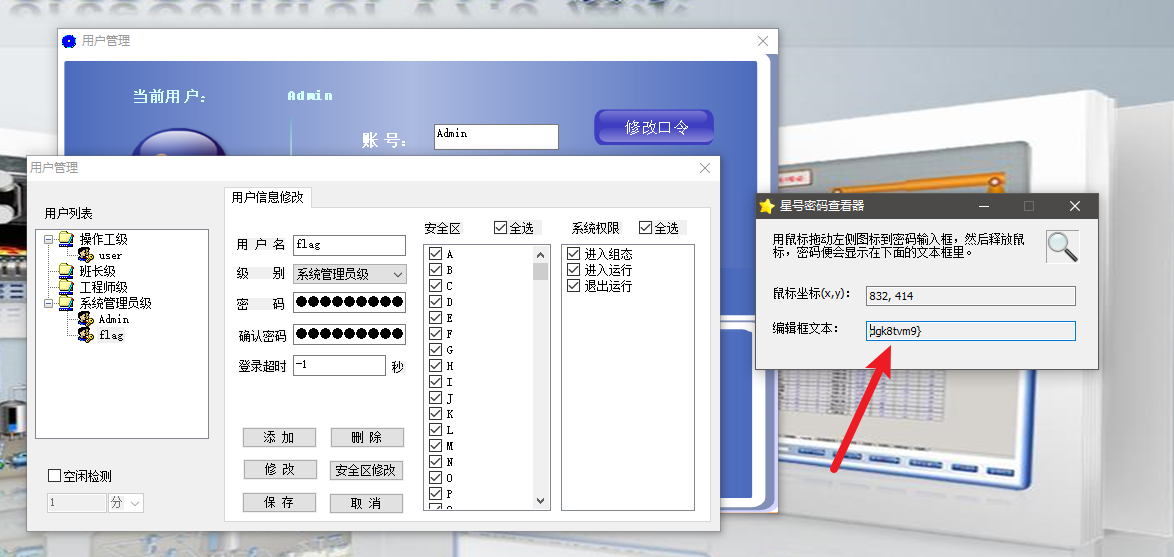Screen dimensions: 1174x557
Task: Uncheck security zone A
Action: pyautogui.click(x=435, y=254)
